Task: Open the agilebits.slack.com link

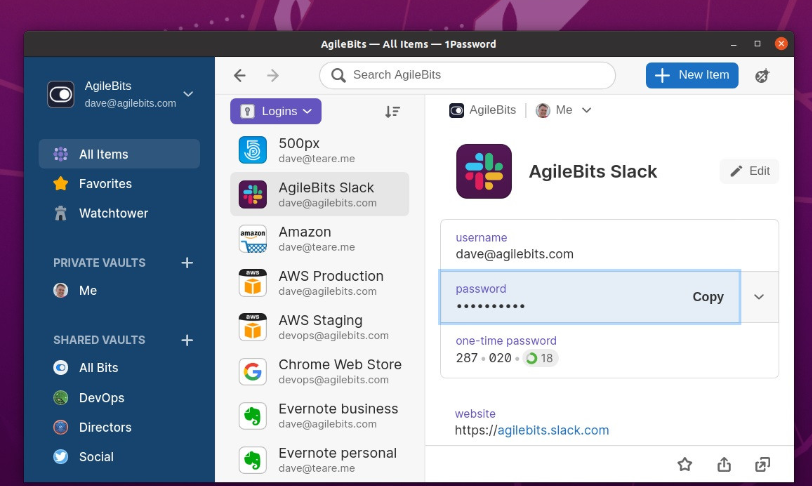Action: (553, 430)
